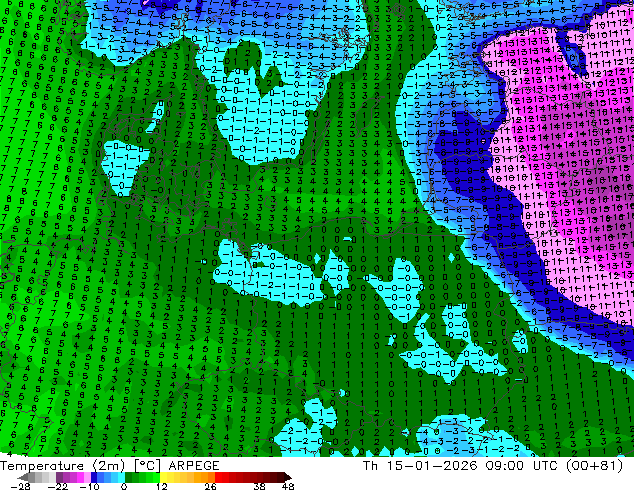Click the "-28" legend scale label
This screenshot has width=634, height=490.
click(20, 486)
